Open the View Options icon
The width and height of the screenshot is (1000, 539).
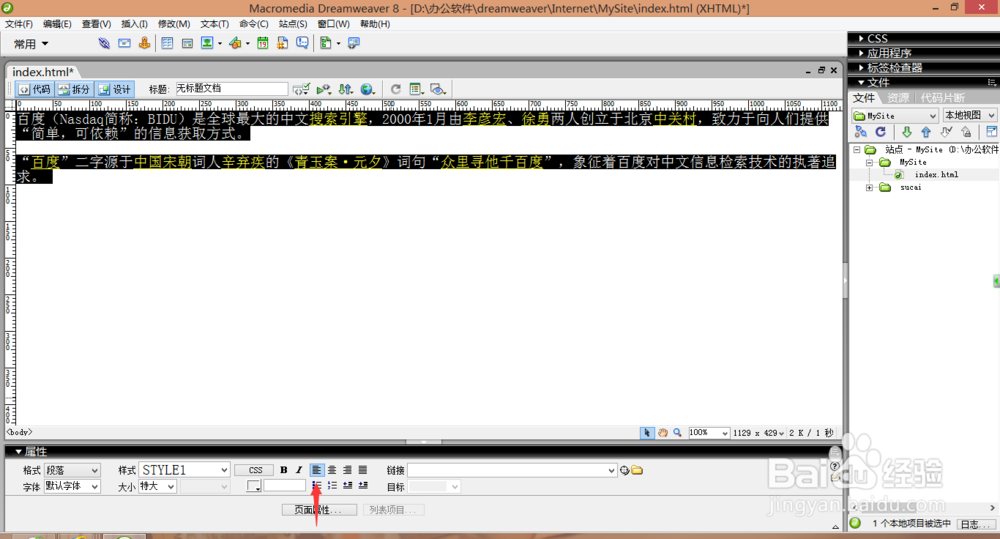click(x=416, y=89)
